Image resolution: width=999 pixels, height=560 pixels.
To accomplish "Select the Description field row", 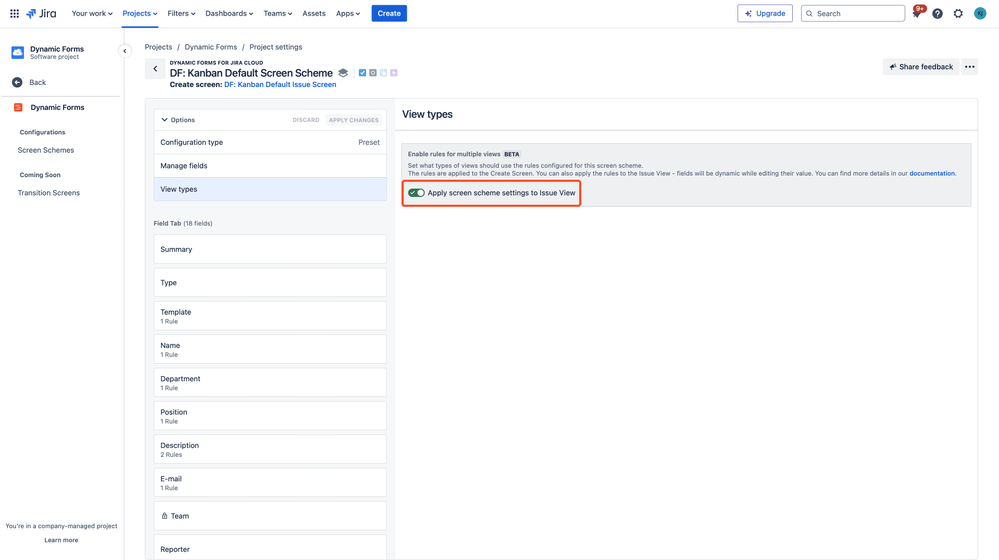I will (270, 449).
